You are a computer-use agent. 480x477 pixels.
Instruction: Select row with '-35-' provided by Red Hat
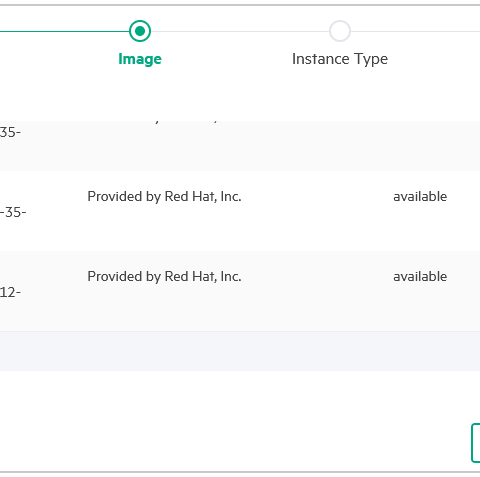pyautogui.click(x=240, y=211)
